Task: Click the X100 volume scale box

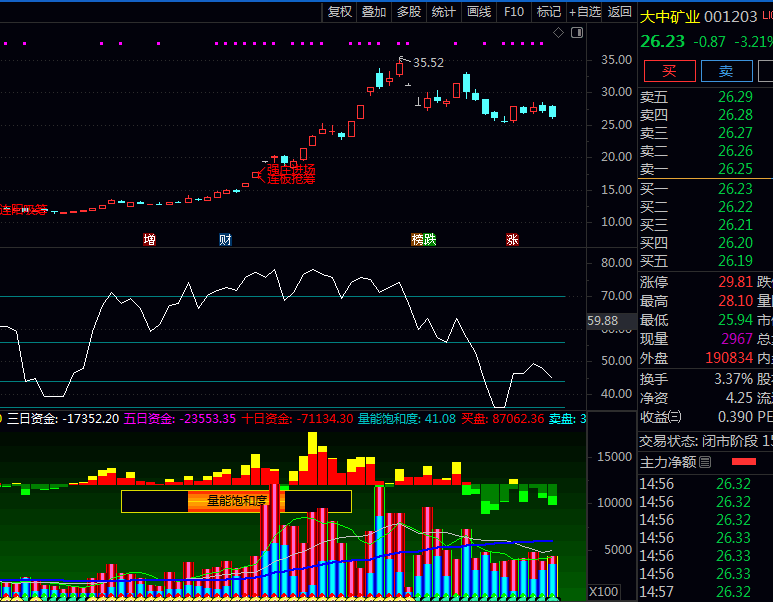Action: coord(604,591)
